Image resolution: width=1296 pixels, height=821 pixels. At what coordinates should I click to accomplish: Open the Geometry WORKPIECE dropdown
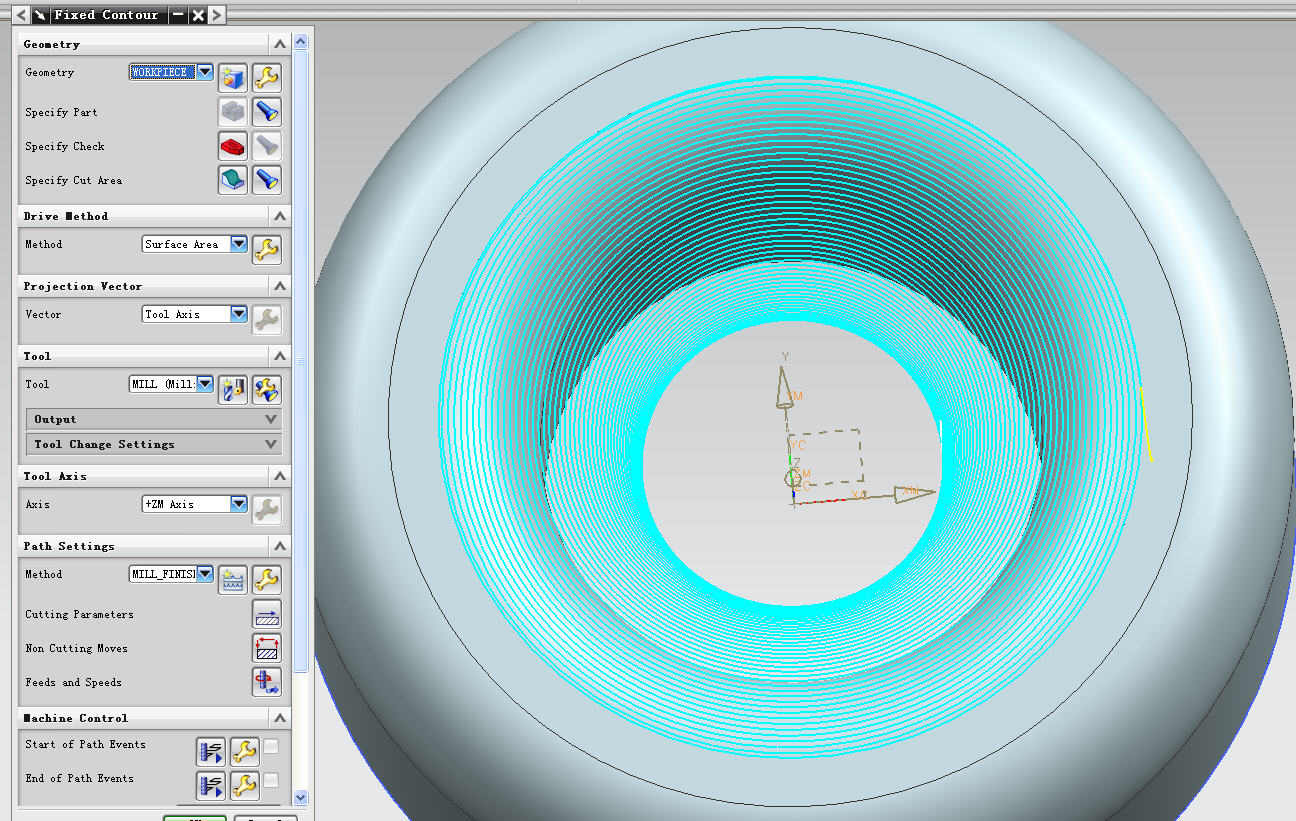[x=205, y=72]
